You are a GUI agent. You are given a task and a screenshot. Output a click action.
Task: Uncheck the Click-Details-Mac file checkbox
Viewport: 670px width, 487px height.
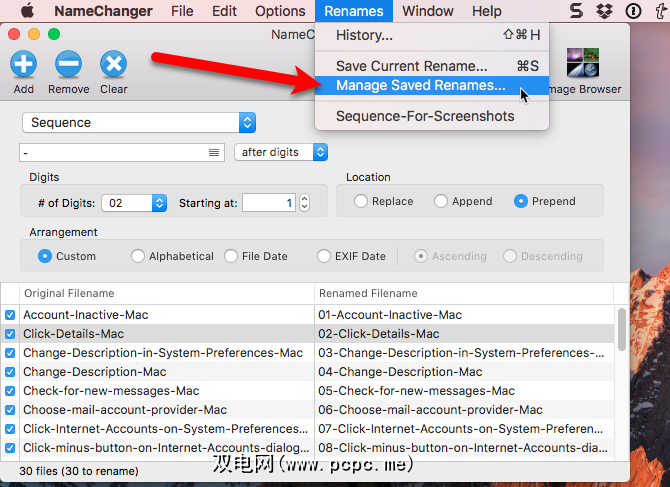[10, 334]
